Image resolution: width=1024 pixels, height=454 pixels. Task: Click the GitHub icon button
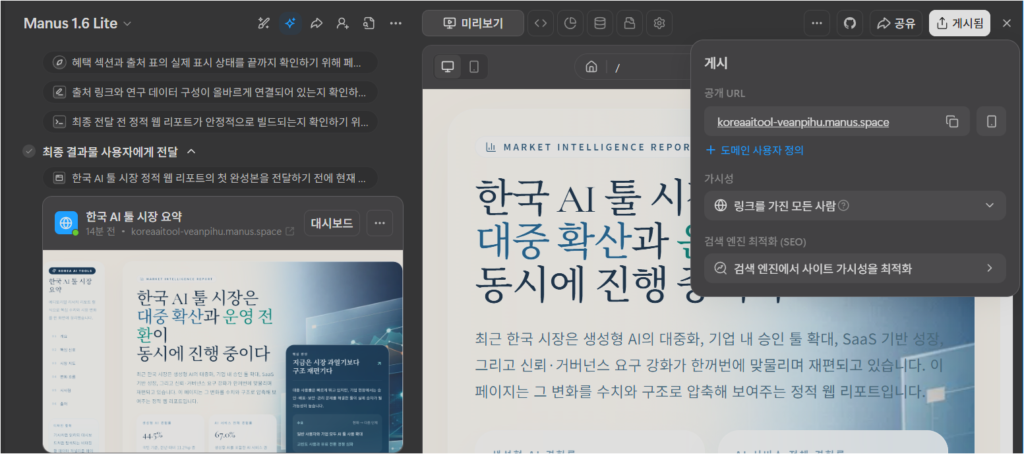tap(850, 24)
